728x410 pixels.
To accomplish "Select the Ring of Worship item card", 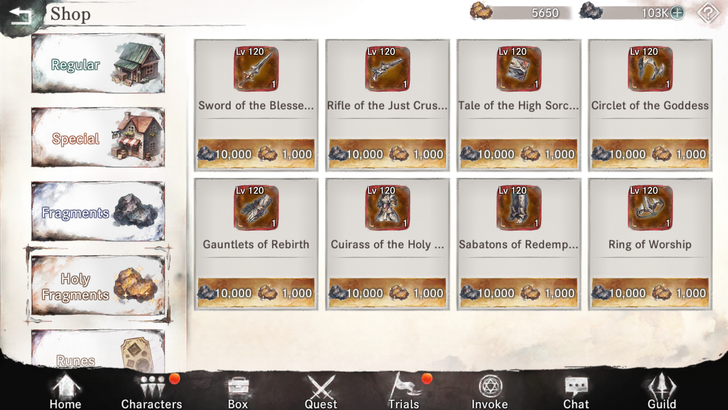I will click(650, 244).
